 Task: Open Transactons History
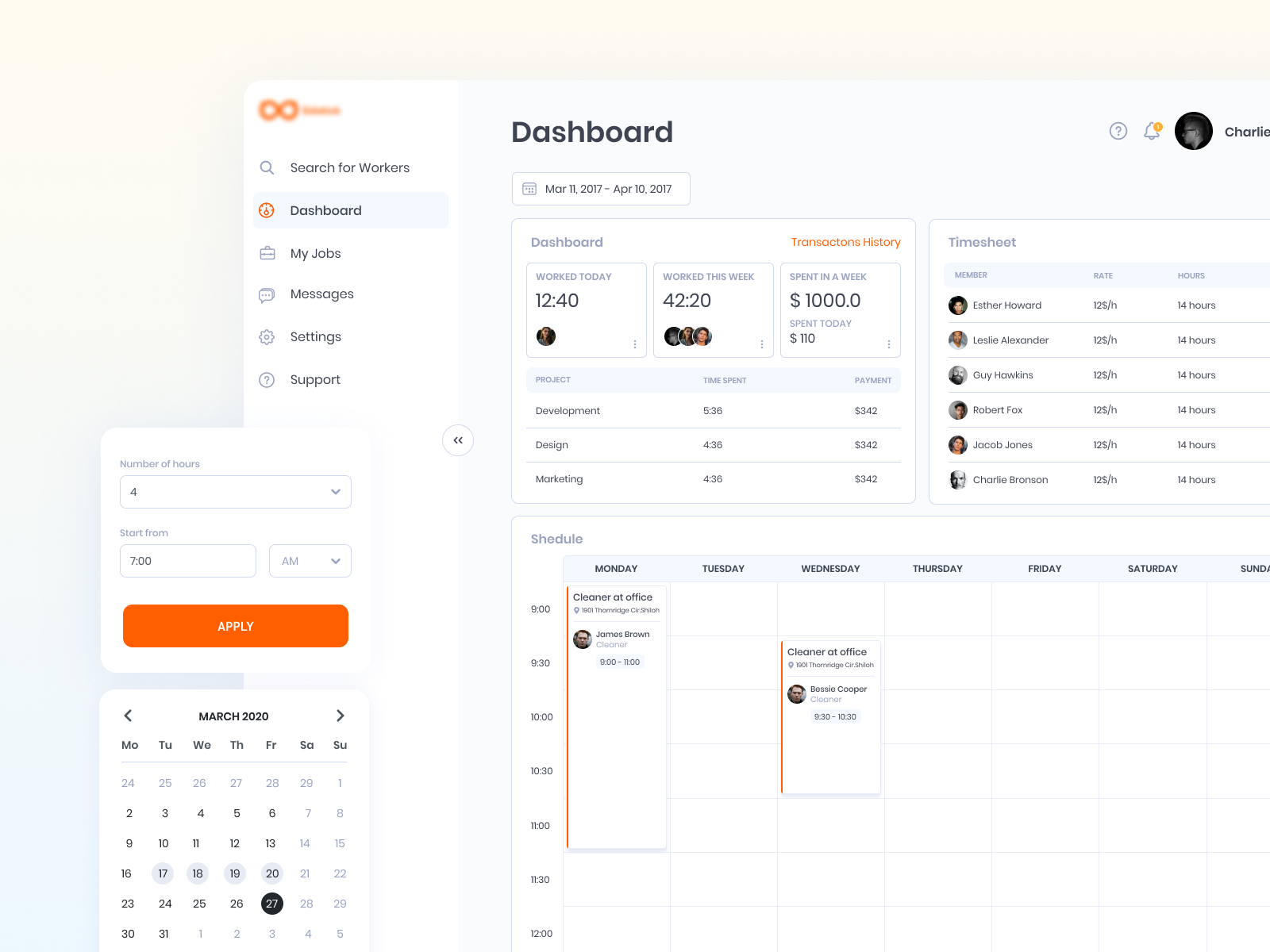tap(845, 242)
